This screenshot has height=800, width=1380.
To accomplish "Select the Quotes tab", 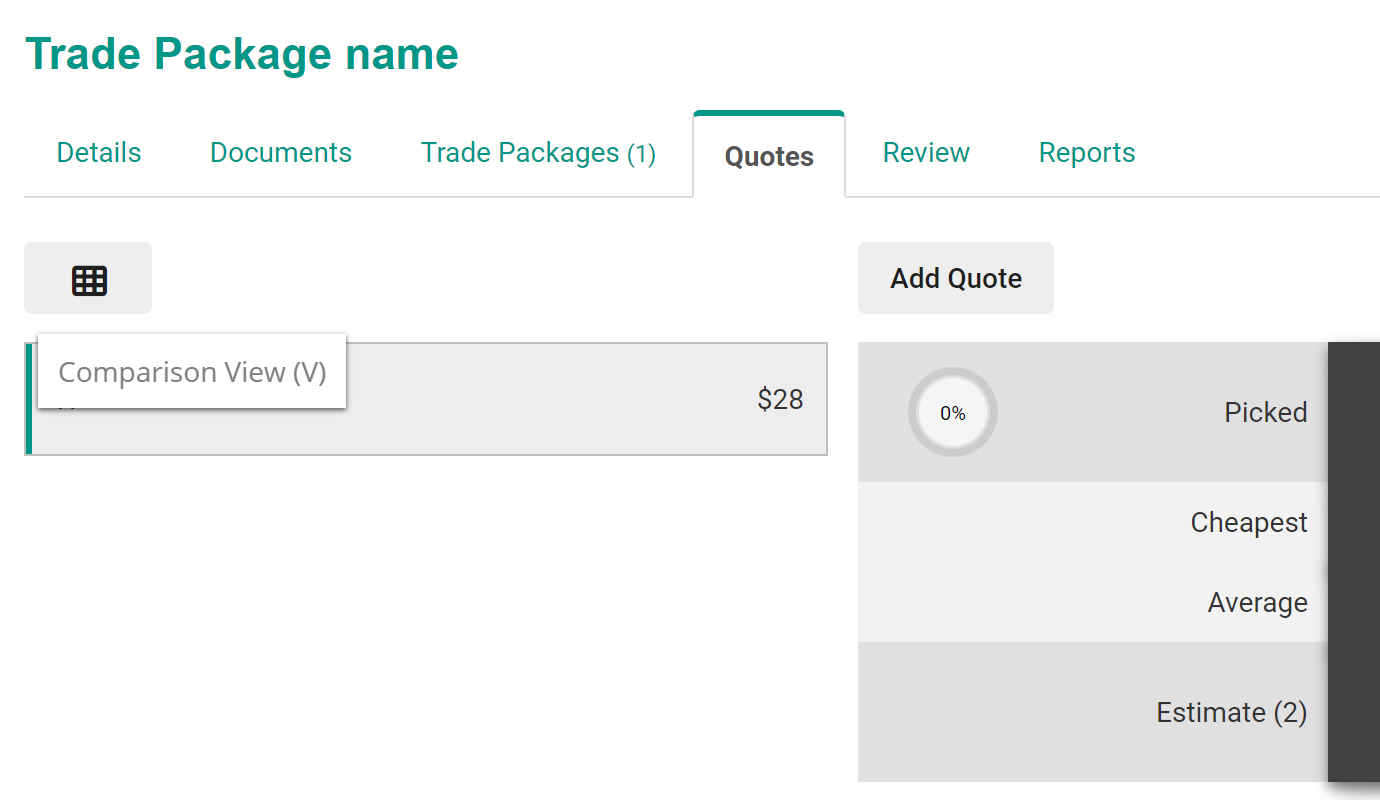I will pyautogui.click(x=769, y=156).
